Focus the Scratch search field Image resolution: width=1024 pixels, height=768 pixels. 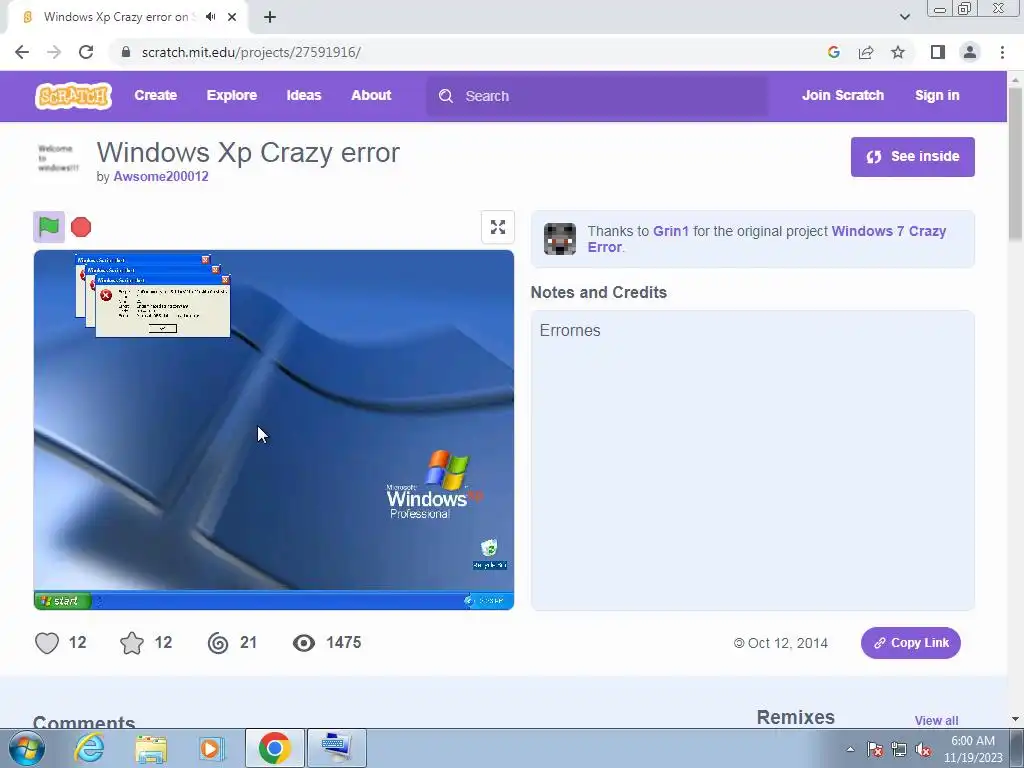(x=597, y=96)
